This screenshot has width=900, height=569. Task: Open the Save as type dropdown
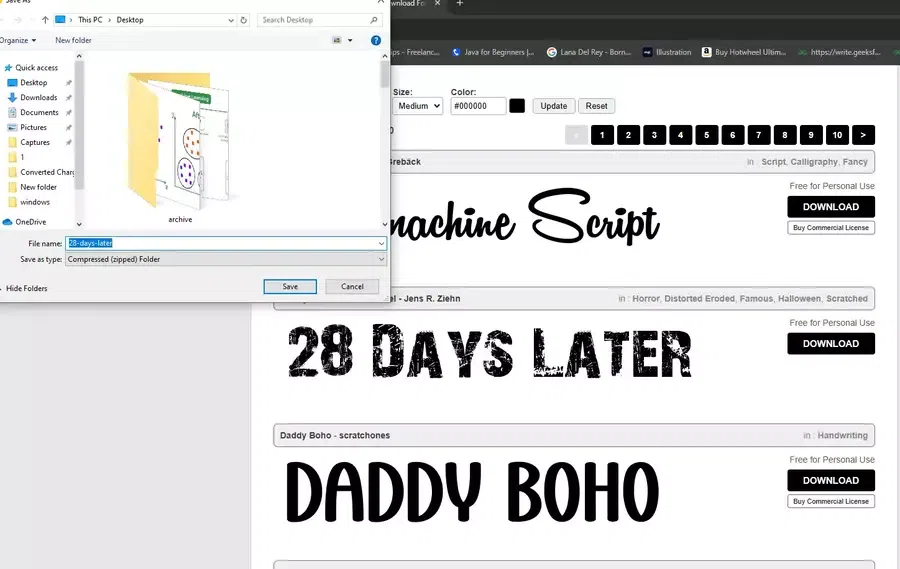(226, 260)
